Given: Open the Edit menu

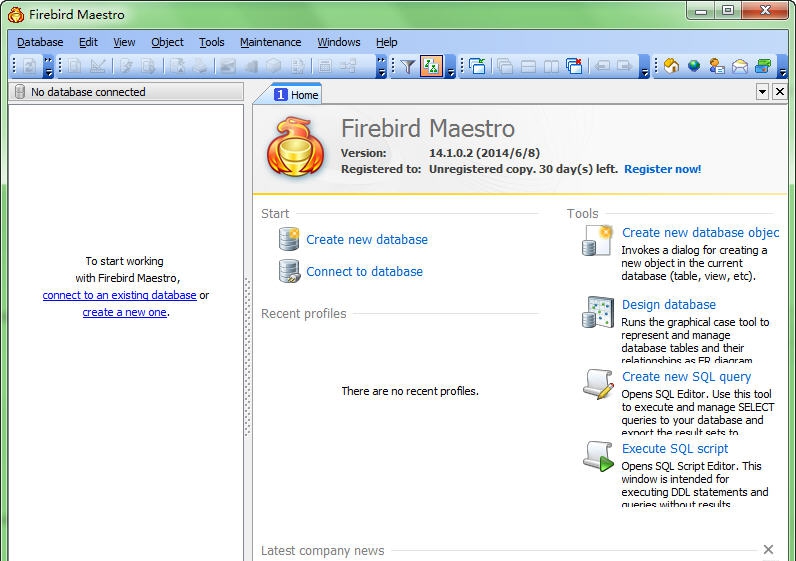Looking at the screenshot, I should [88, 42].
